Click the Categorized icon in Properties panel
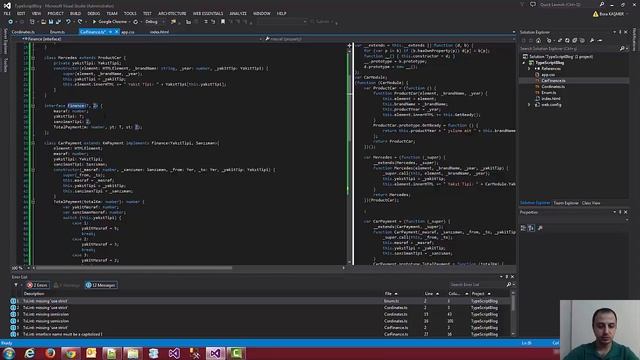This screenshot has width=640, height=360. coord(524,228)
